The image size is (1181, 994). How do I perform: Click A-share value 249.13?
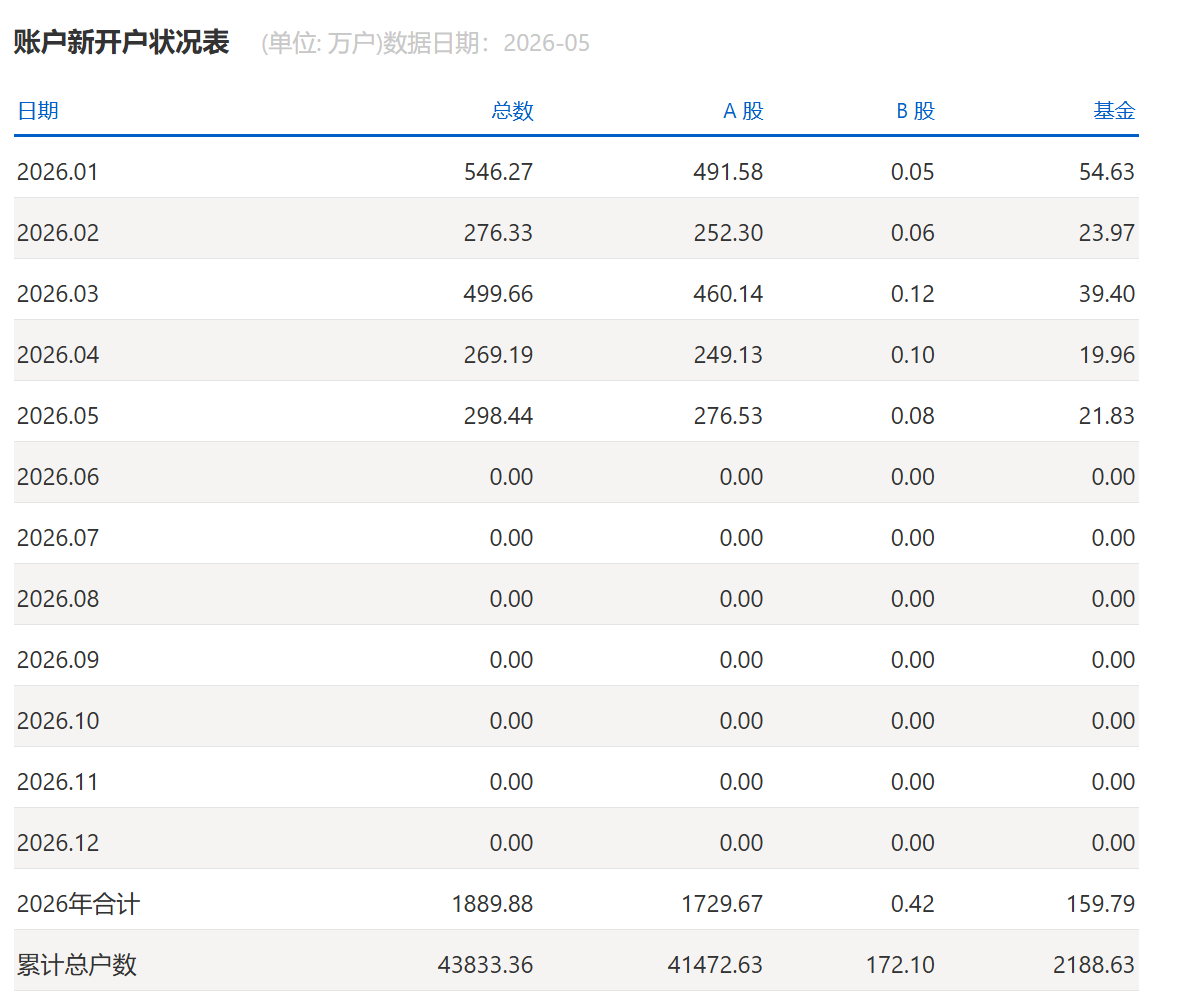coord(728,355)
